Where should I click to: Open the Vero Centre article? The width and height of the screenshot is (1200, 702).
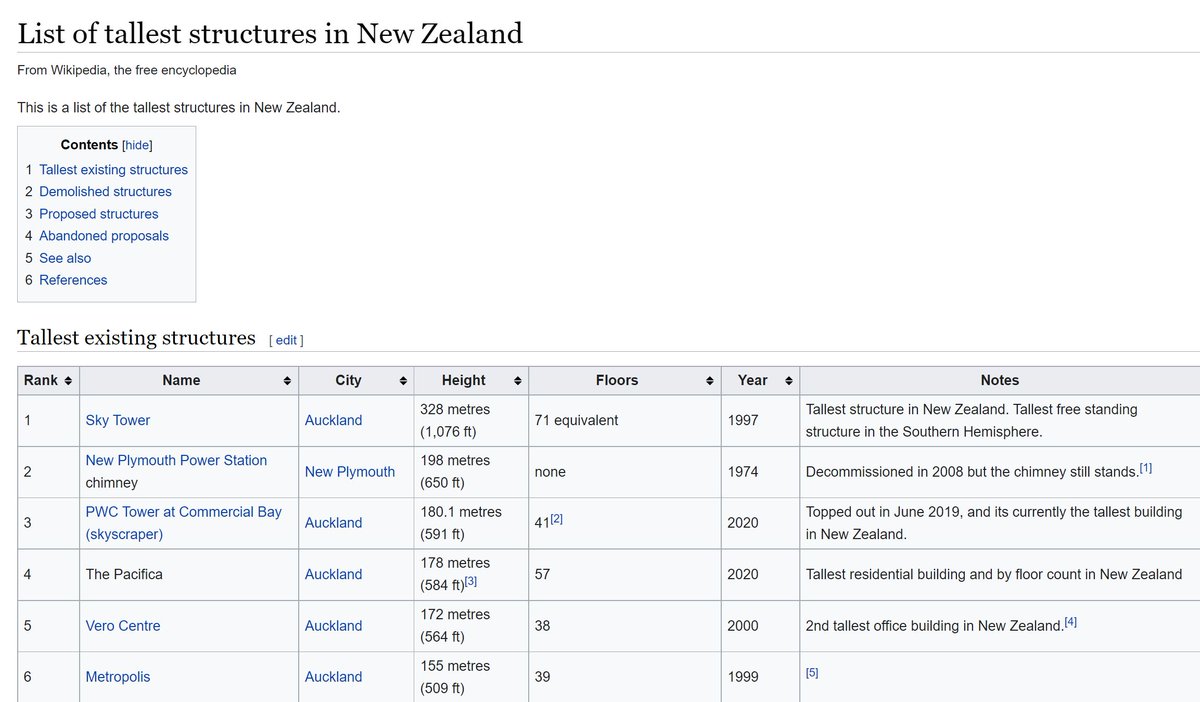(x=123, y=626)
